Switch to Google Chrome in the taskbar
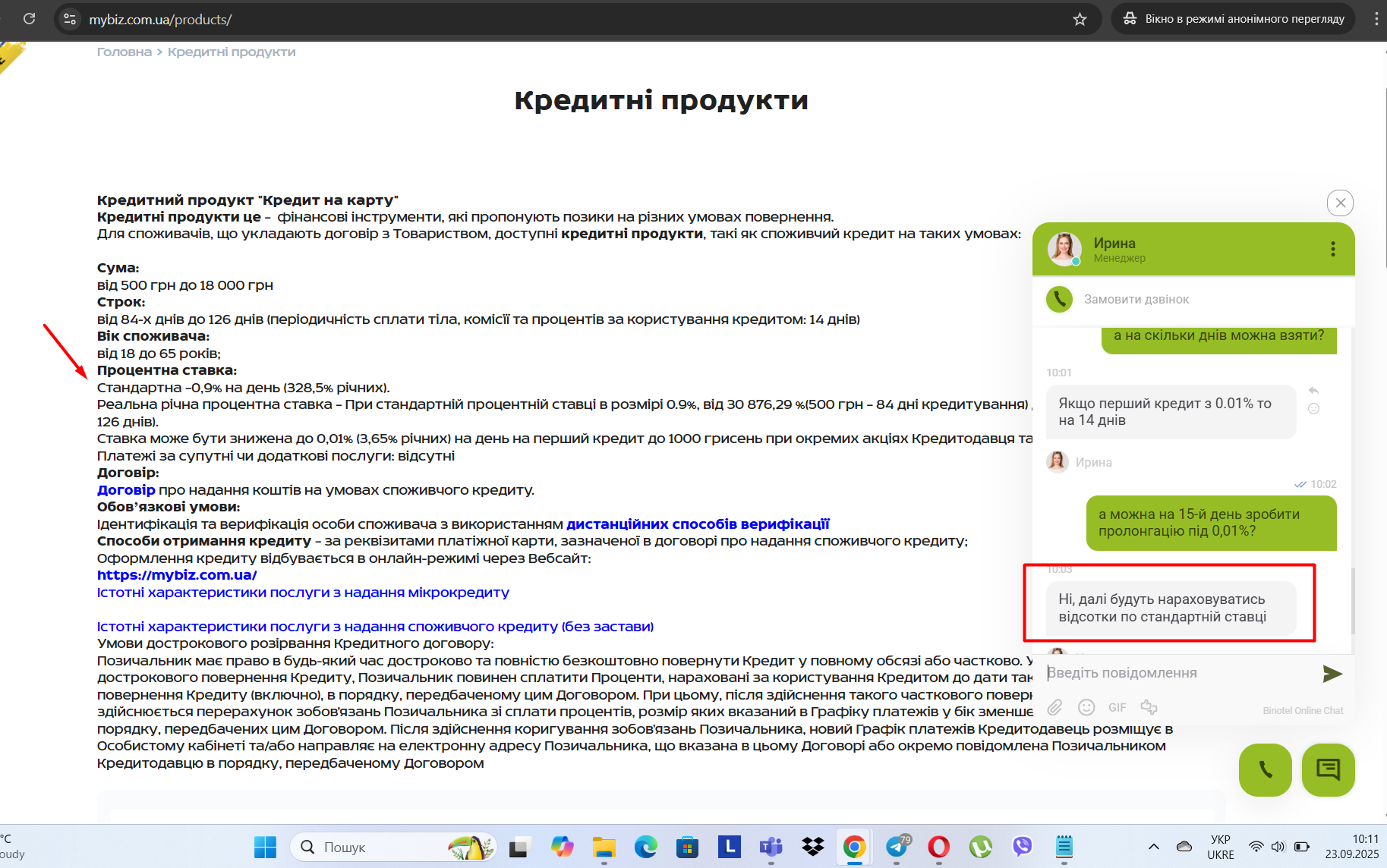 (855, 847)
